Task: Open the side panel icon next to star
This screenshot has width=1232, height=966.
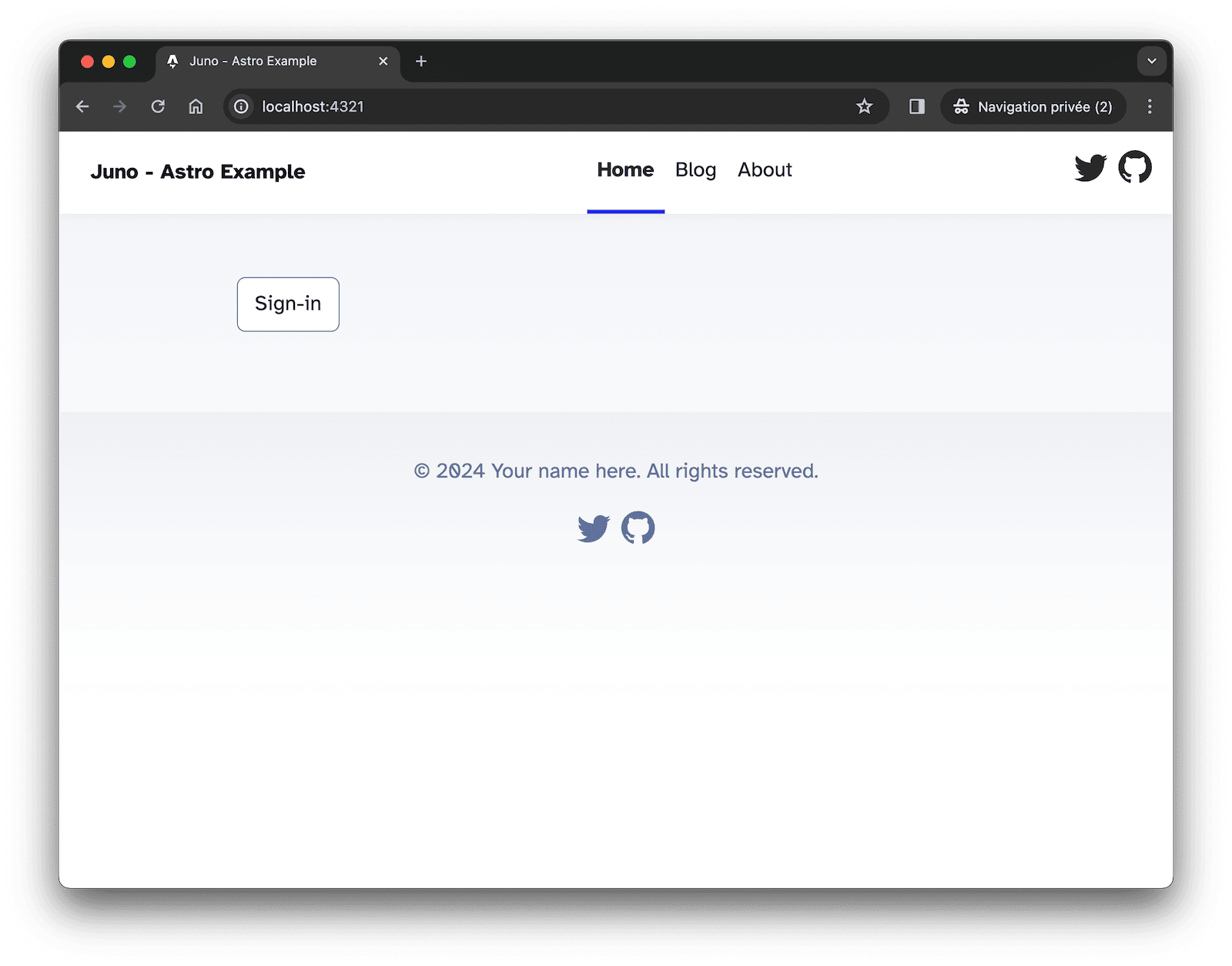Action: 916,106
